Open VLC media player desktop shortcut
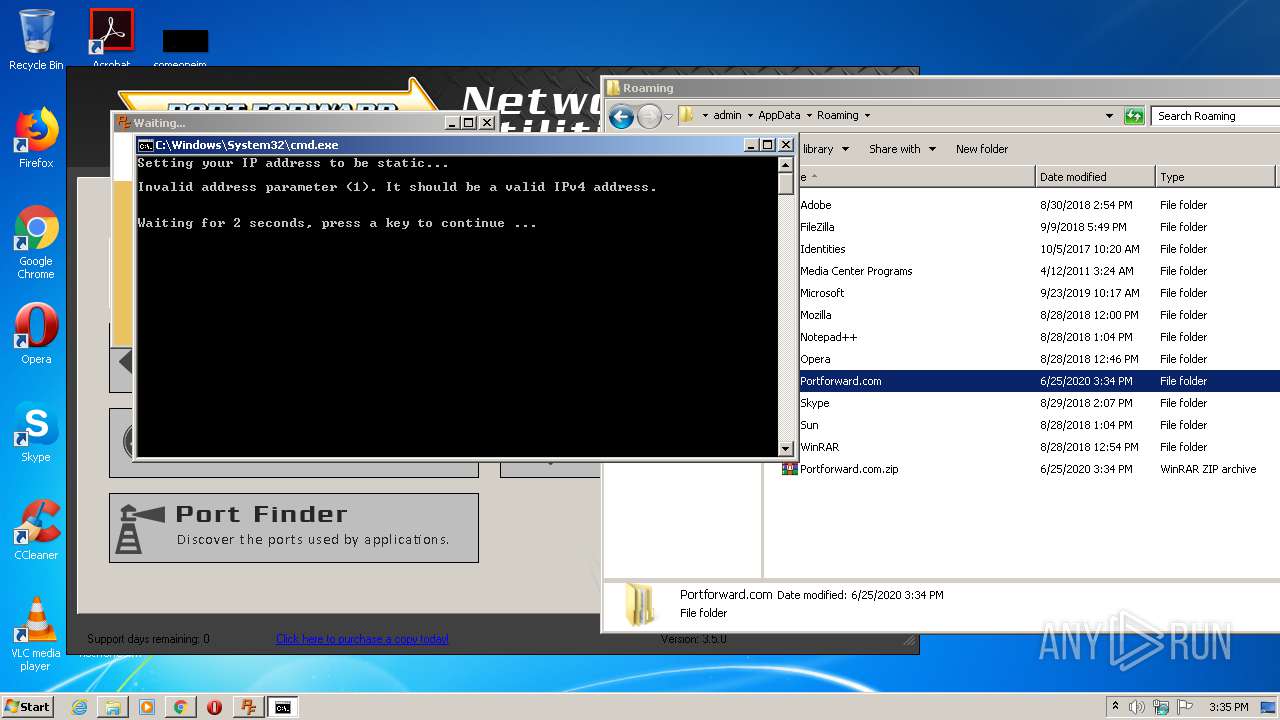 click(36, 634)
